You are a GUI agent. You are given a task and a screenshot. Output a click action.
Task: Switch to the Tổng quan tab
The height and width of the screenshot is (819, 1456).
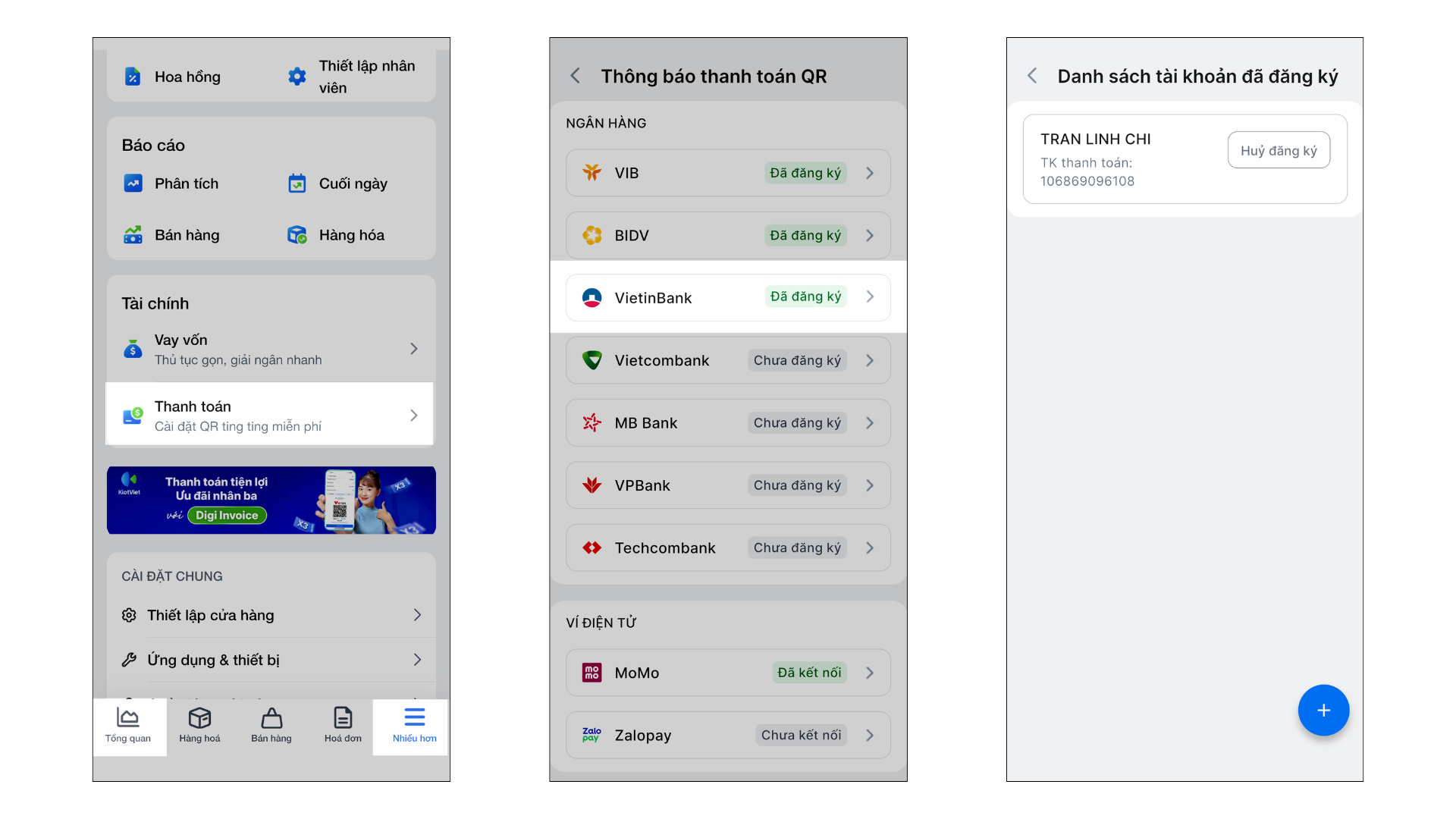pyautogui.click(x=128, y=726)
